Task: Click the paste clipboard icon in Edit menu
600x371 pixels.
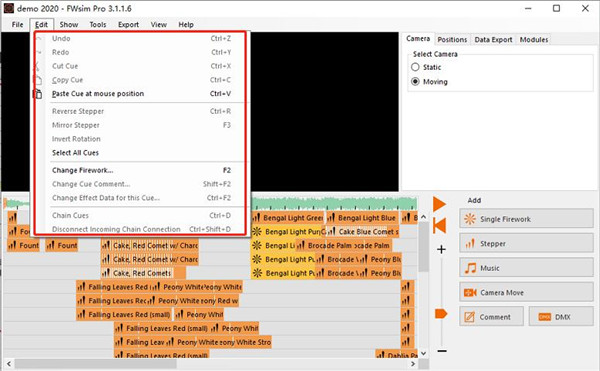Action: 38,94
